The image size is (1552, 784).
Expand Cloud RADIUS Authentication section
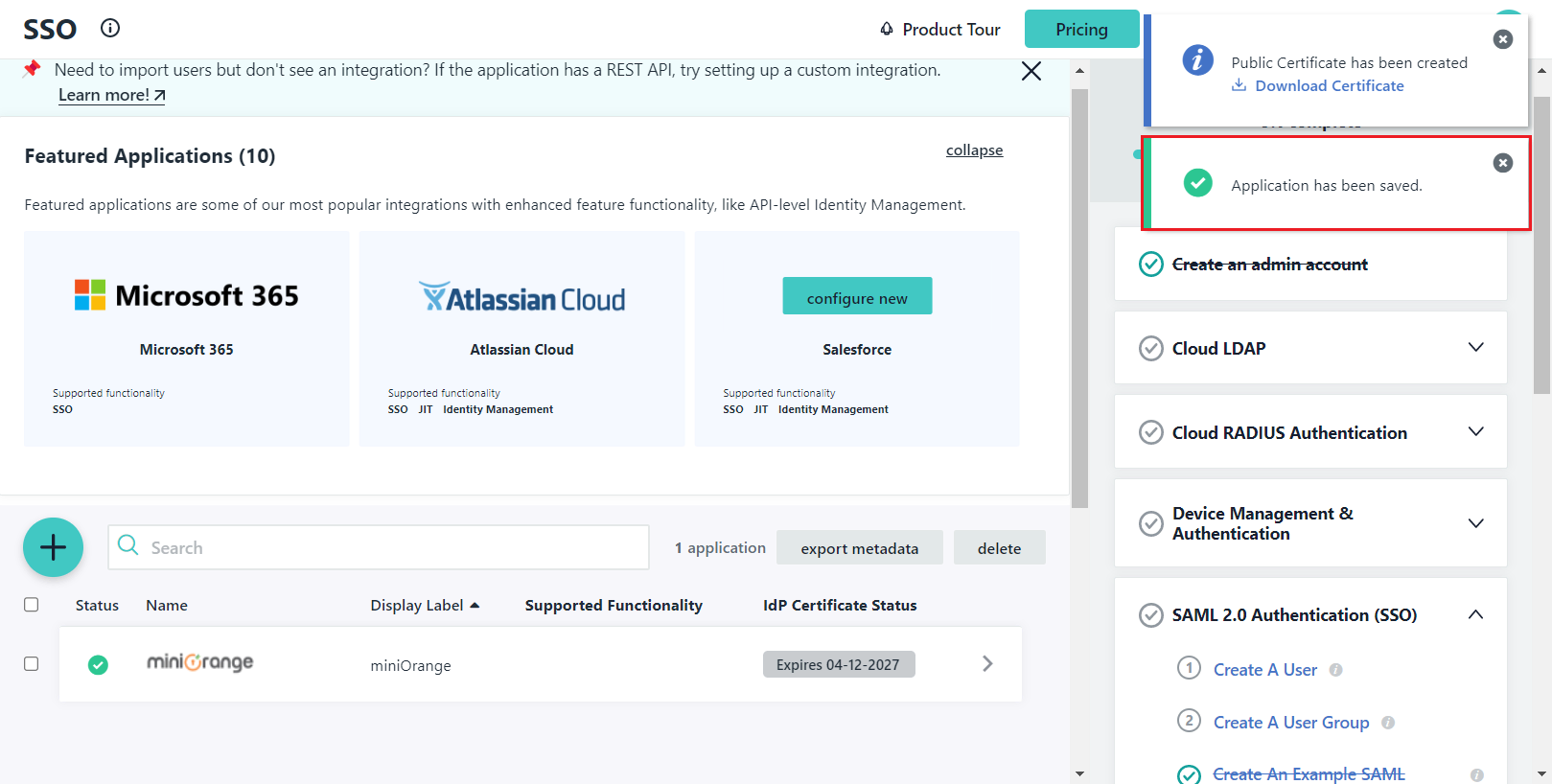[x=1475, y=431]
